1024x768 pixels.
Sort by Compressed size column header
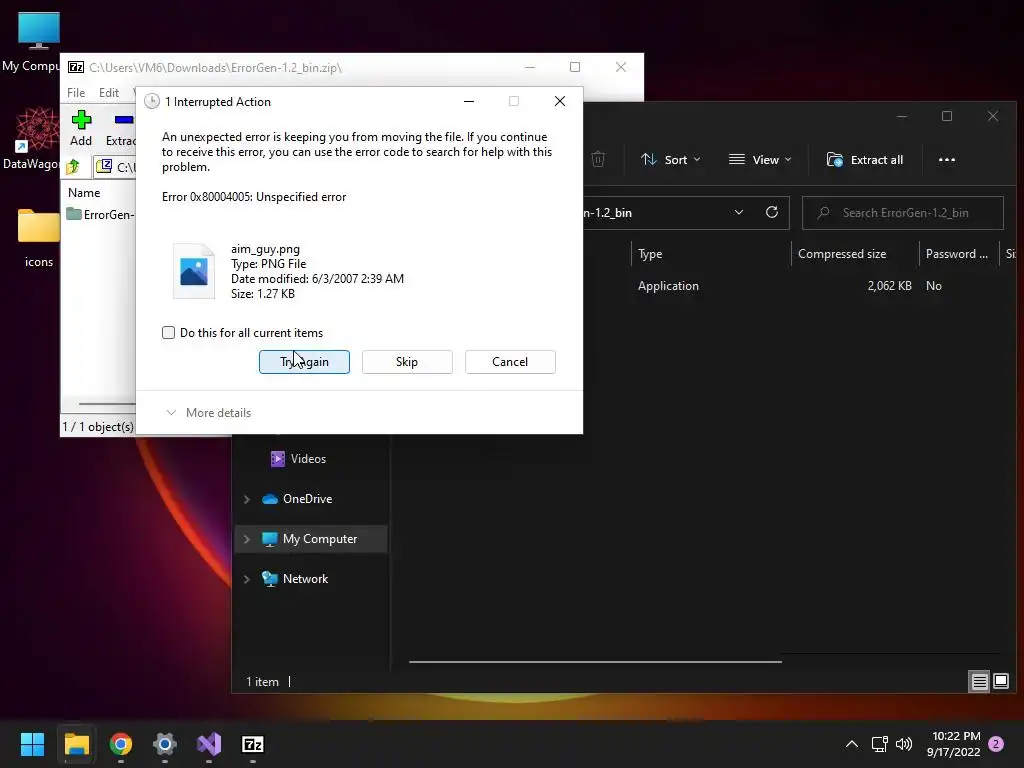pos(854,254)
